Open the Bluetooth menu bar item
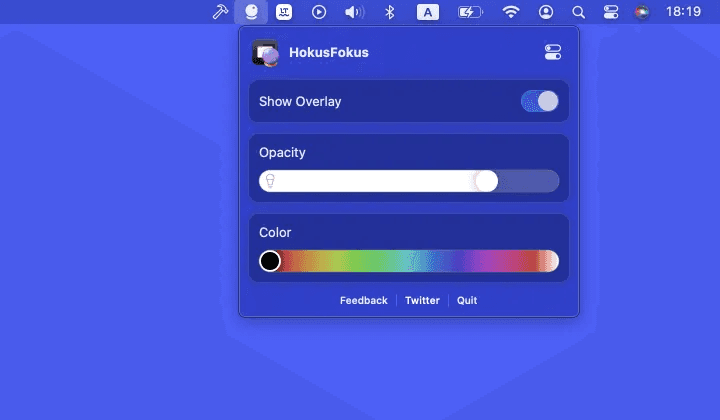Image resolution: width=720 pixels, height=420 pixels. 389,12
